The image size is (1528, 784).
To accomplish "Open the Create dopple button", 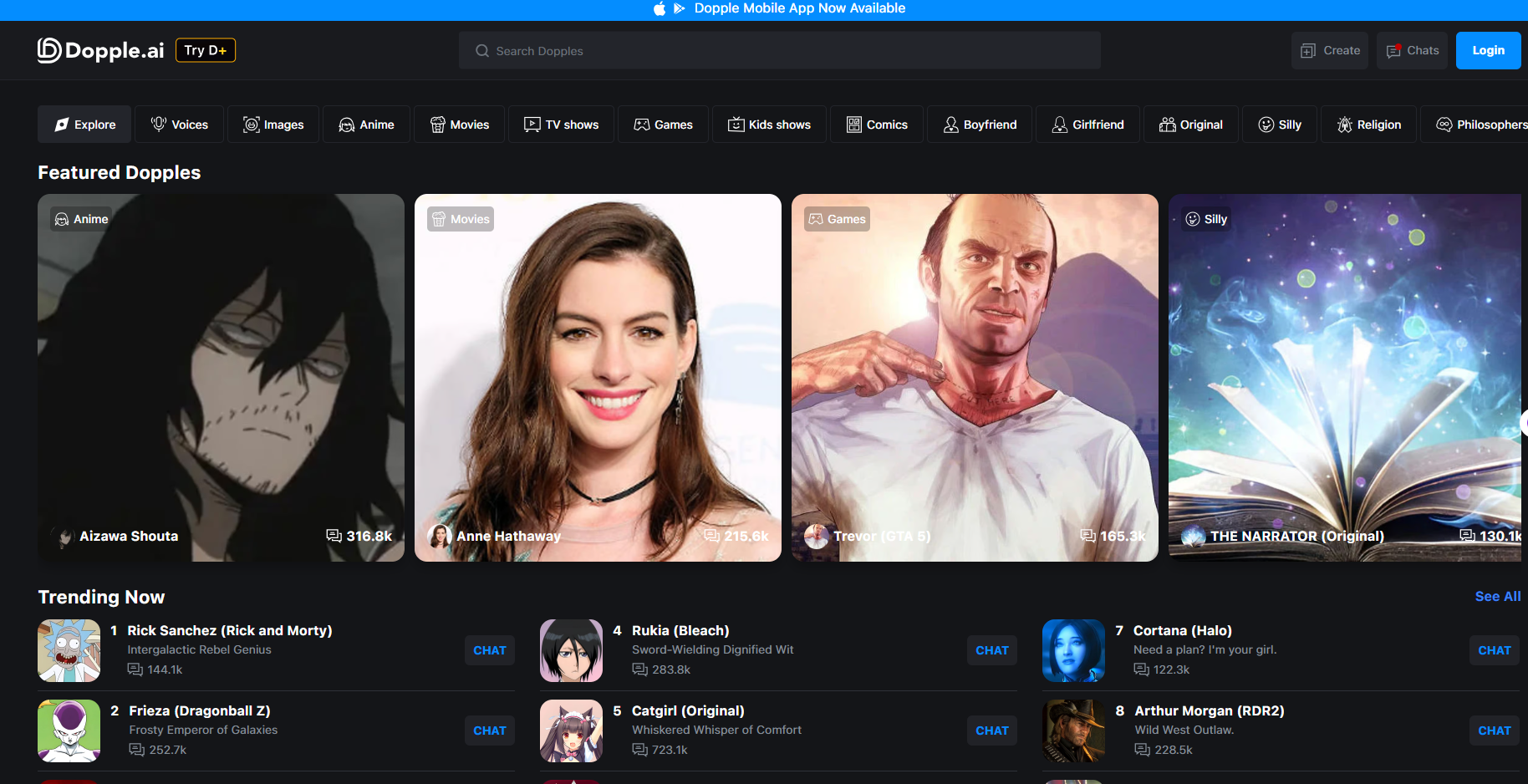I will 1329,50.
